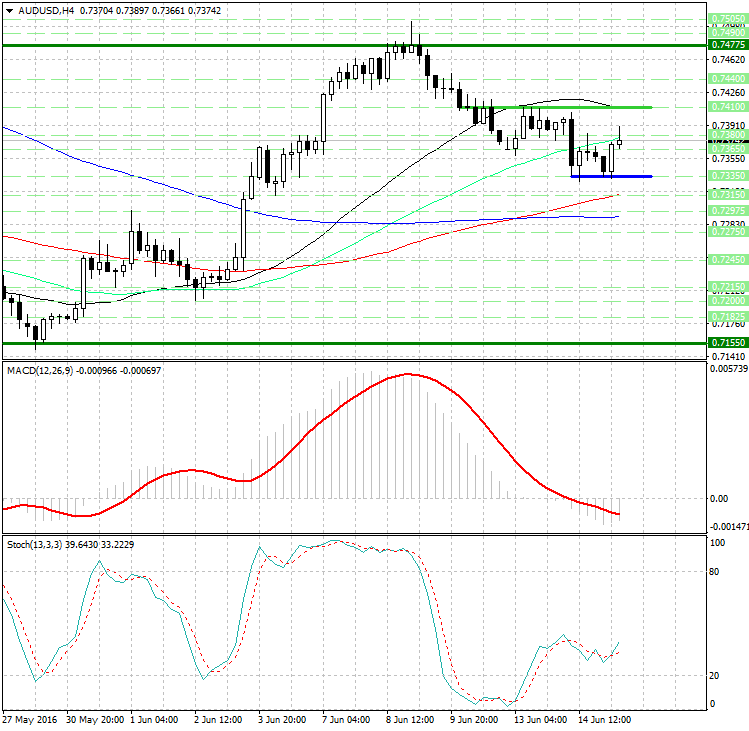This screenshot has width=749, height=731.
Task: Click the MACD 0.00 scale label
Action: click(718, 498)
